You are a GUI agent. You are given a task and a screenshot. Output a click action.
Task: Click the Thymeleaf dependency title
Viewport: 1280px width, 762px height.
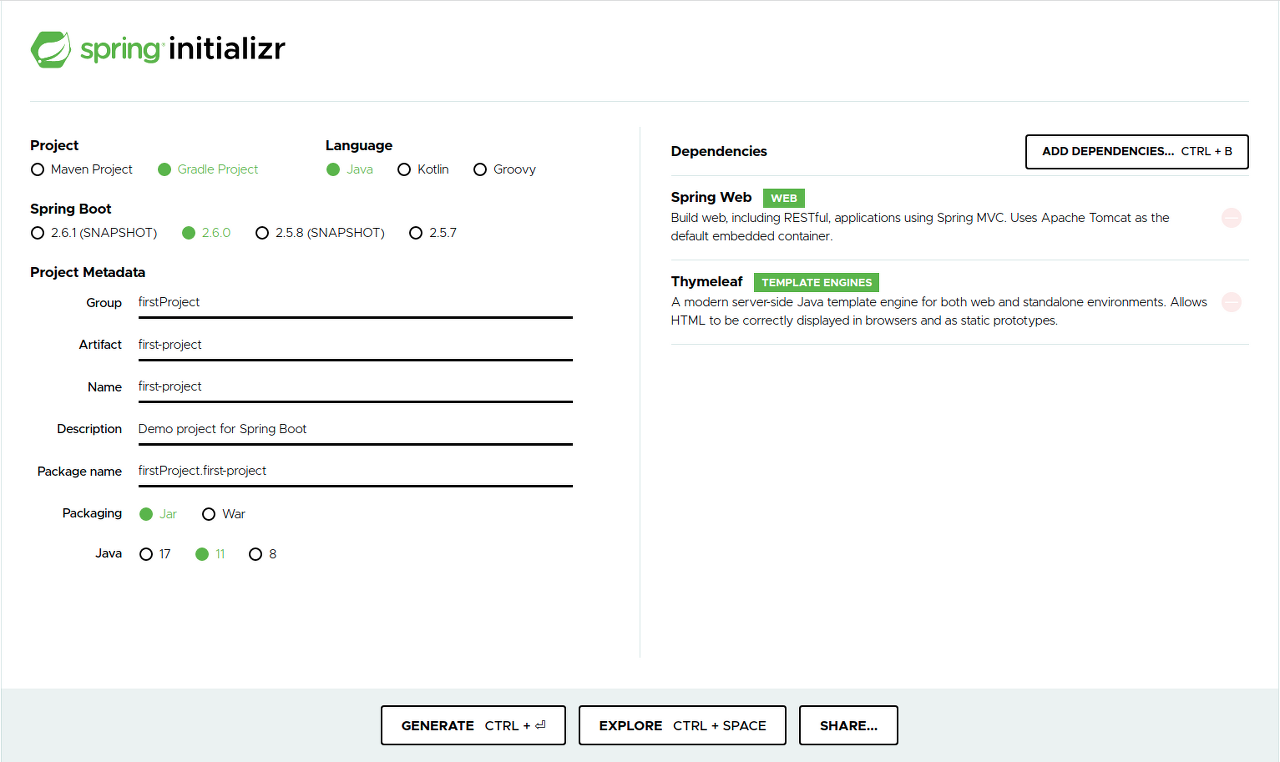(707, 281)
